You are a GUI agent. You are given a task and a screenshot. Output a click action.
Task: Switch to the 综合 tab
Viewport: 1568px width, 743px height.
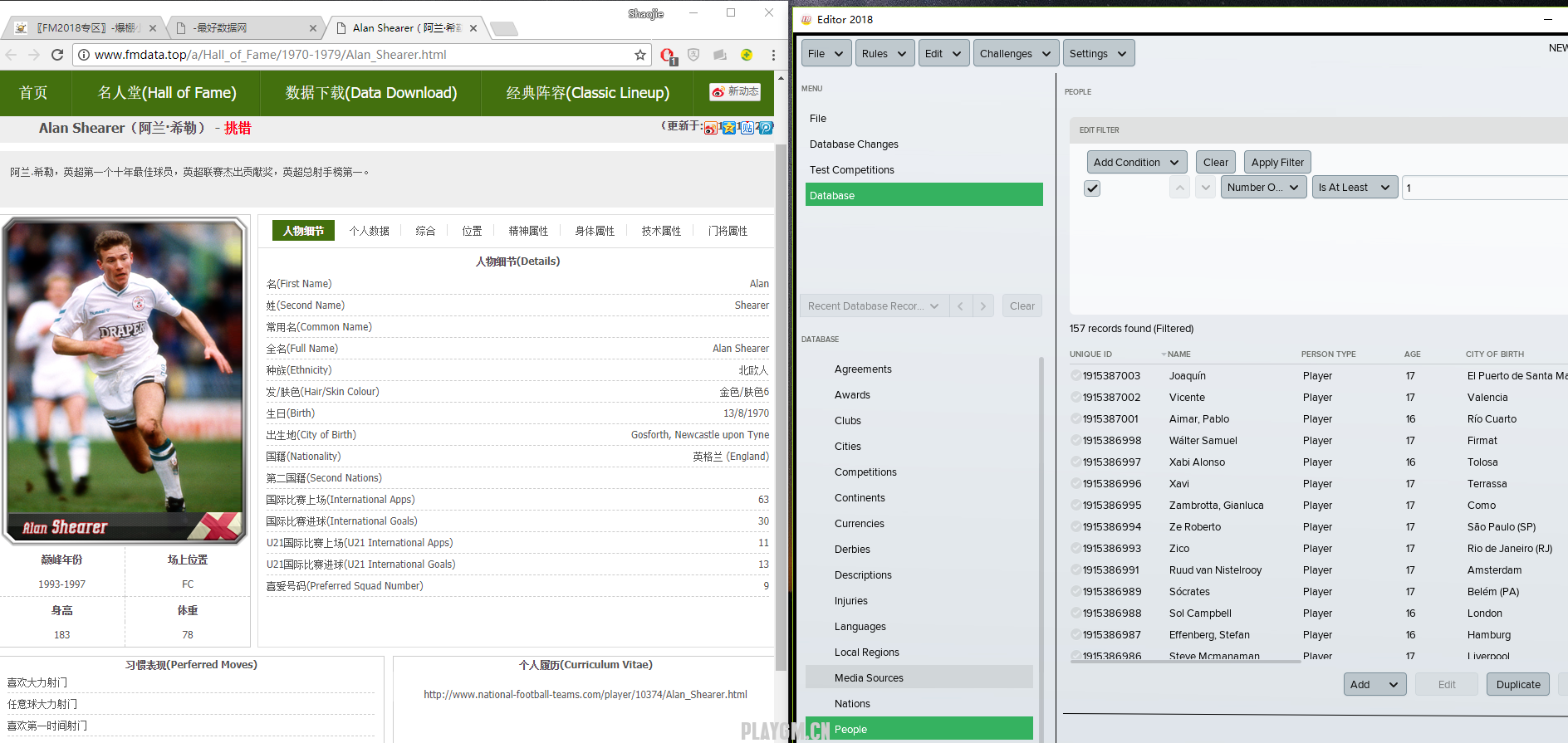coord(425,231)
